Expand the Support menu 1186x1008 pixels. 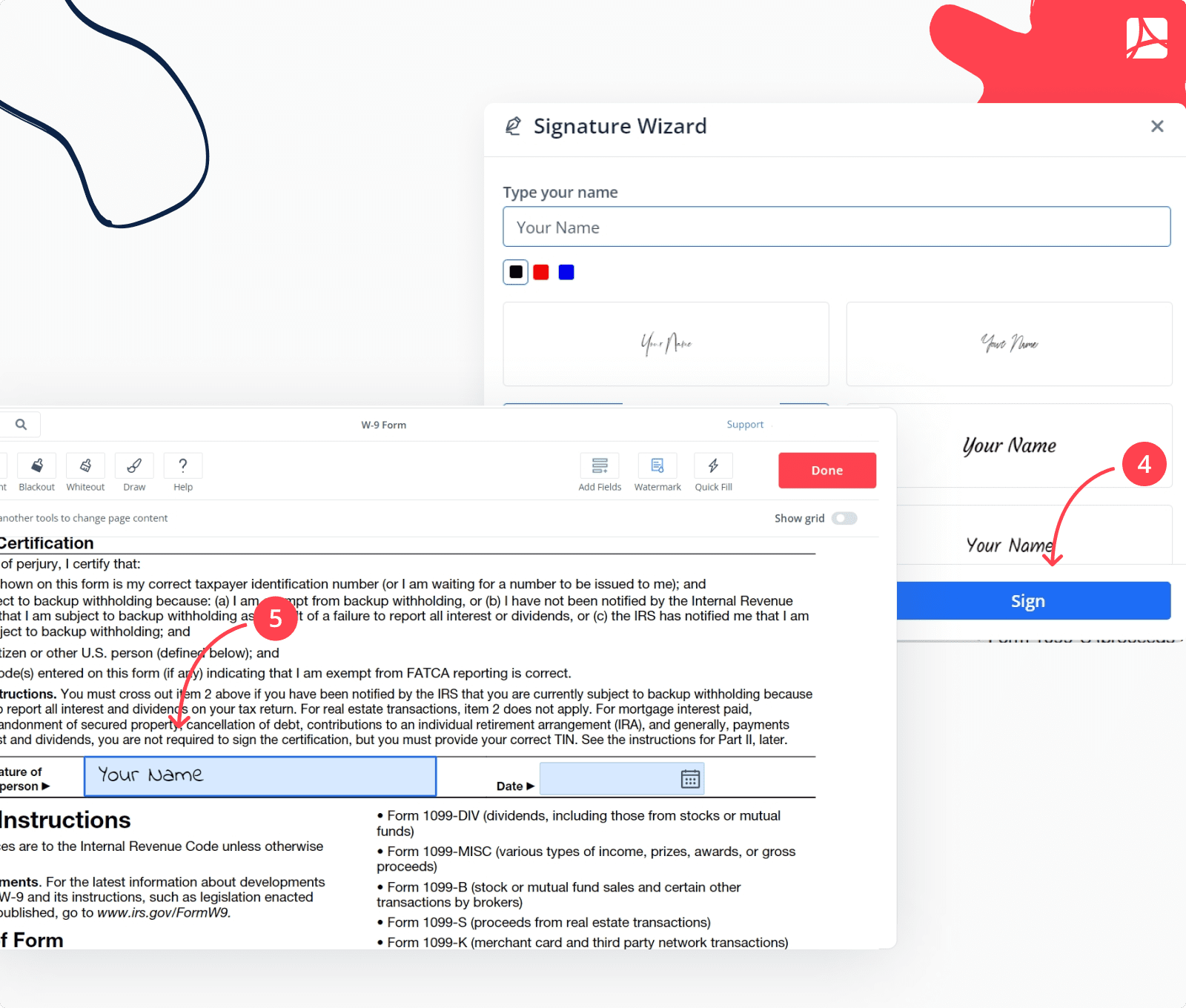(x=746, y=424)
